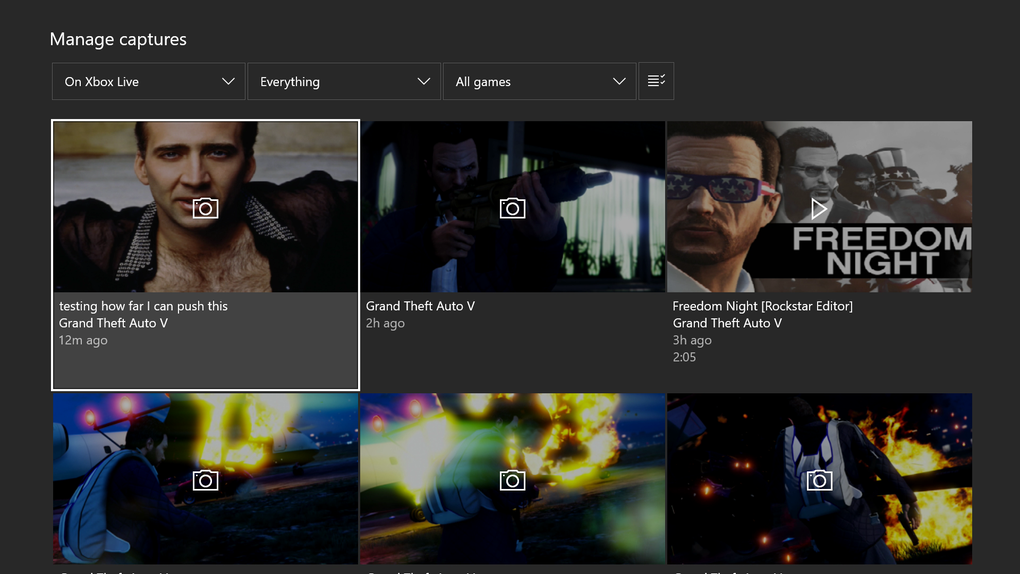Image resolution: width=1020 pixels, height=574 pixels.
Task: Open the 'On Xbox Live' location dropdown
Action: (148, 81)
